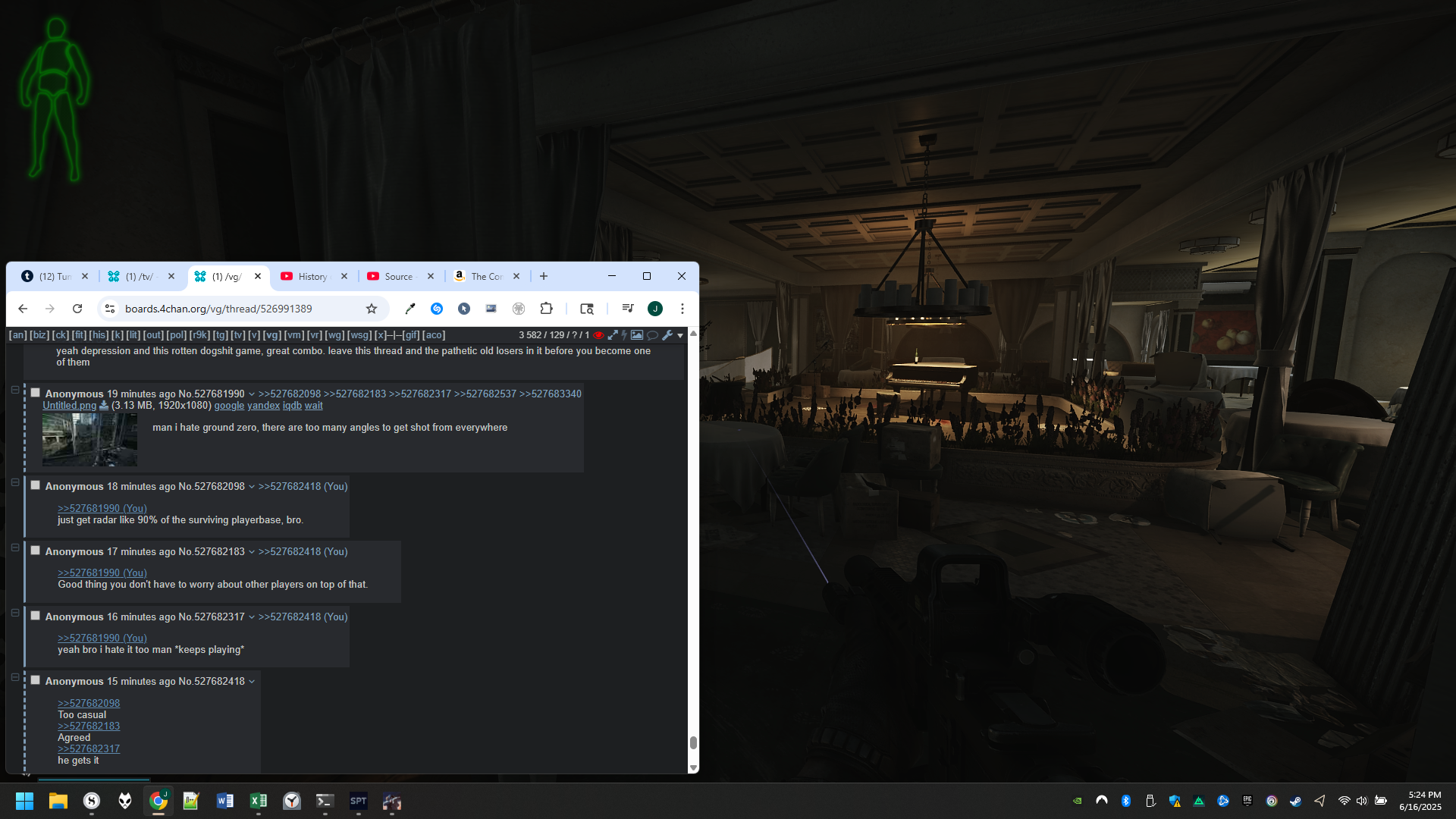Image resolution: width=1456 pixels, height=819 pixels.
Task: Open the clock showing 5:24 PM
Action: (x=1420, y=801)
